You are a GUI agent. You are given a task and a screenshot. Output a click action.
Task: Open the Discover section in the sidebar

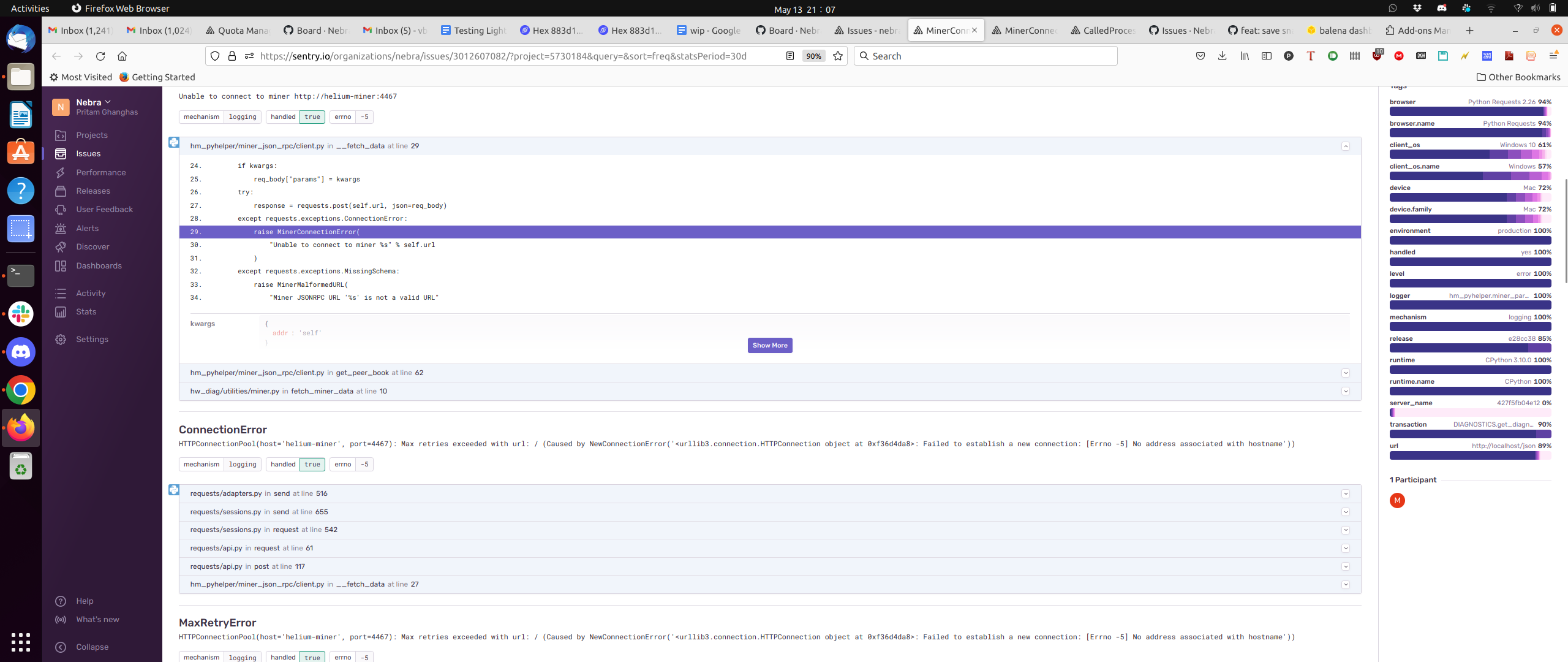pos(92,246)
